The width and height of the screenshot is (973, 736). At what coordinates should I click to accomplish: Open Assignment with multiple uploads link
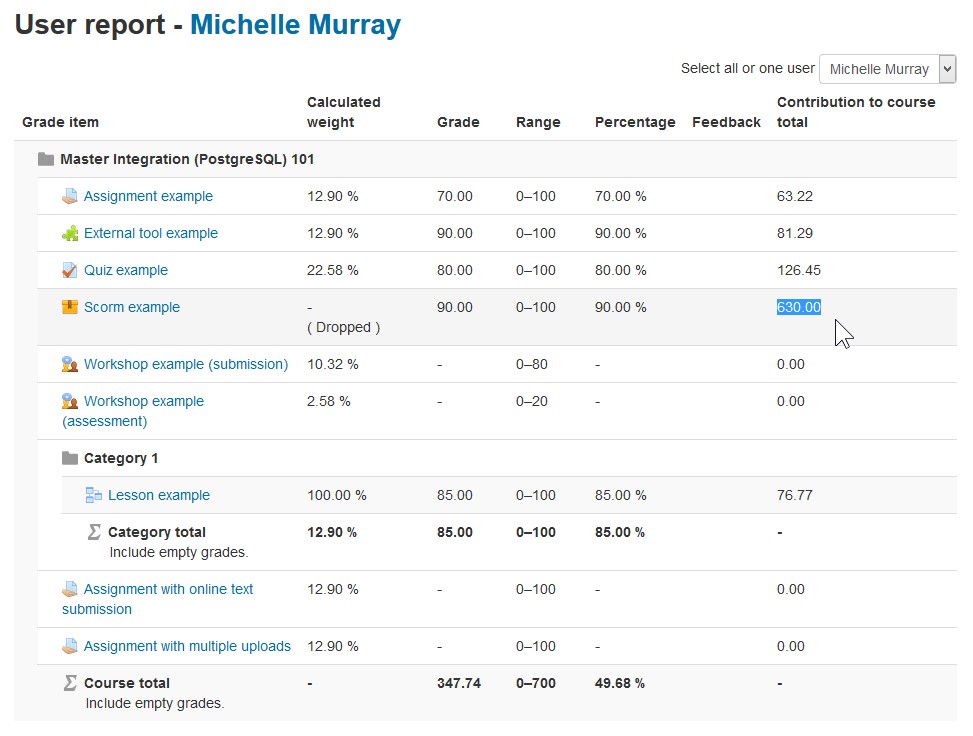coord(187,646)
